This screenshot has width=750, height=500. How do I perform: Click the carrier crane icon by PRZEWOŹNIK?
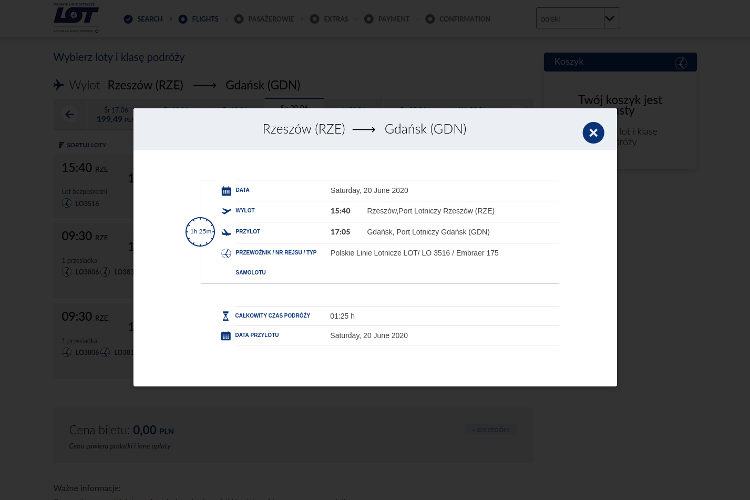226,253
